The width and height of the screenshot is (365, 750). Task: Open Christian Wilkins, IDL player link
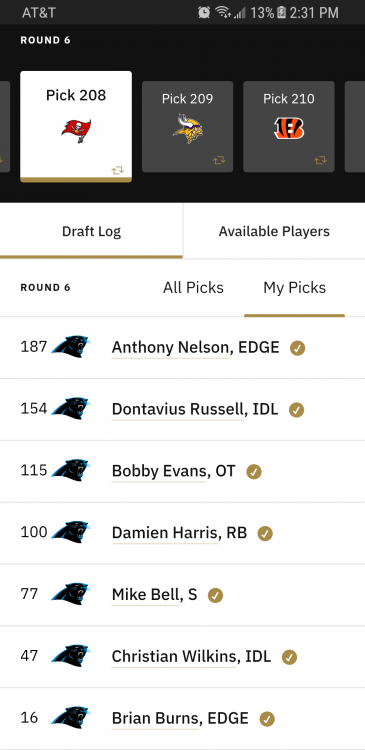point(191,657)
